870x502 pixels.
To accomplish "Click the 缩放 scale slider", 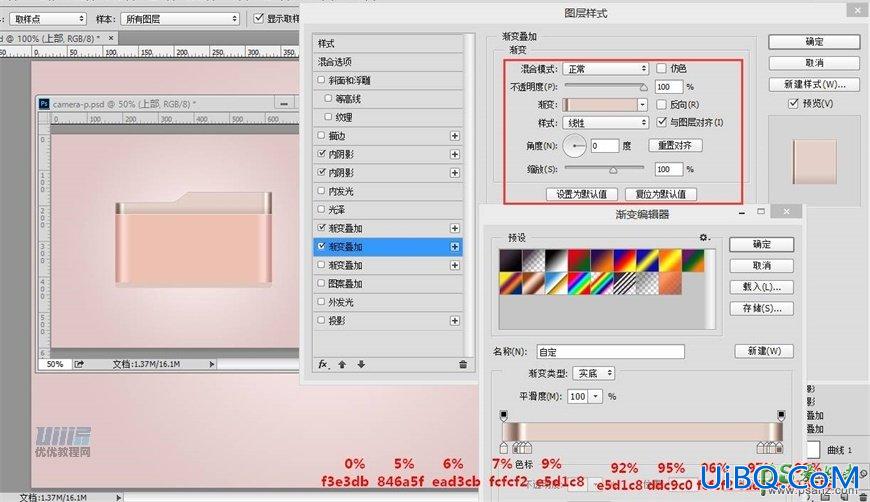I will tap(605, 169).
